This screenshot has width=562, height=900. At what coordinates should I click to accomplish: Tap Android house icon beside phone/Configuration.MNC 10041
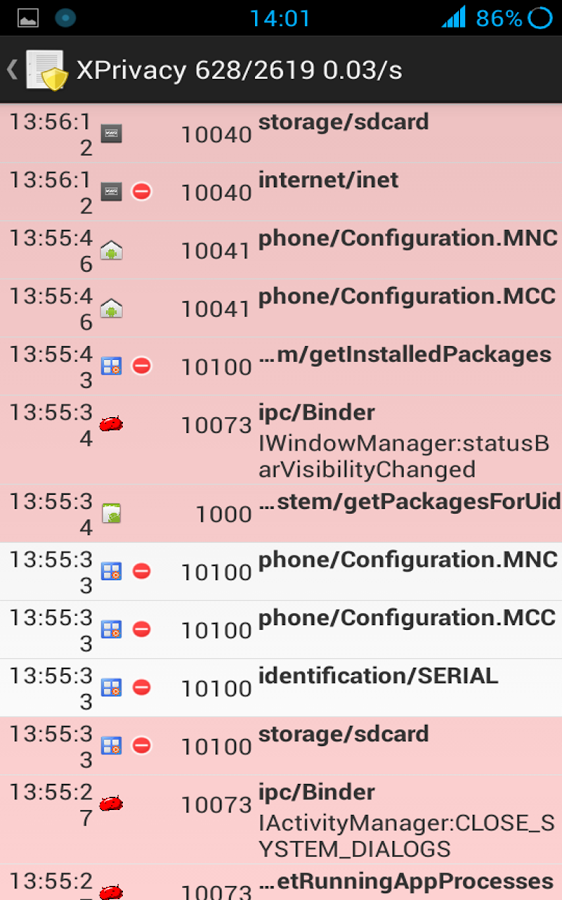pyautogui.click(x=111, y=250)
